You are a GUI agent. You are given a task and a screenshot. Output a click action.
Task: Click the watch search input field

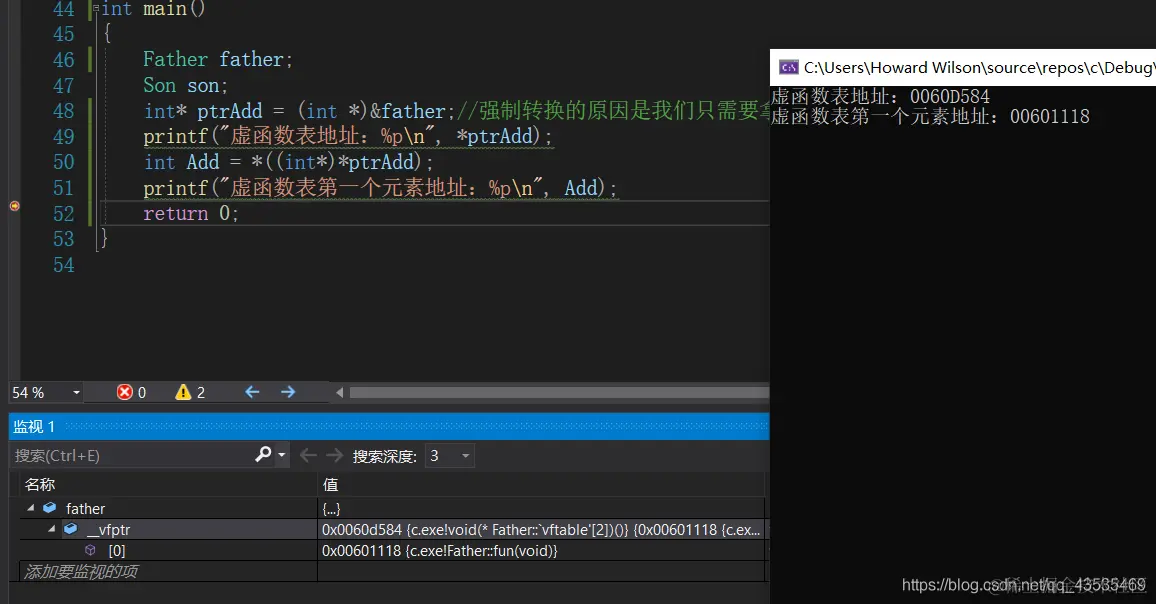pyautogui.click(x=131, y=456)
